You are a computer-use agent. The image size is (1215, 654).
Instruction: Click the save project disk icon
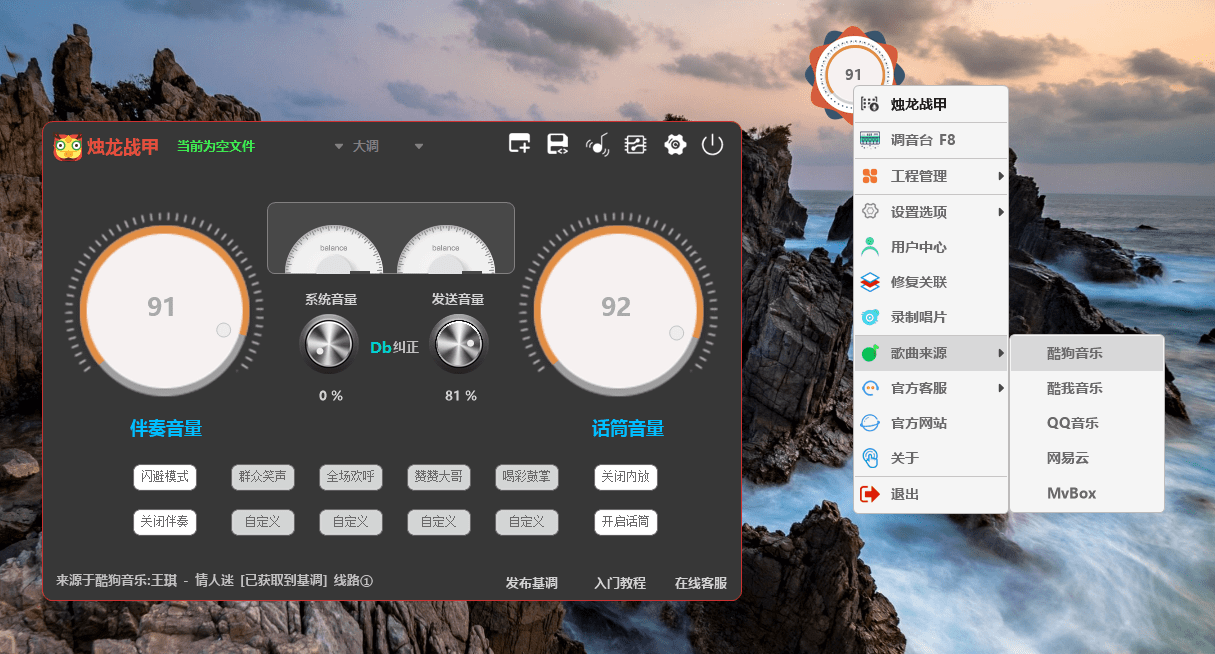click(557, 145)
